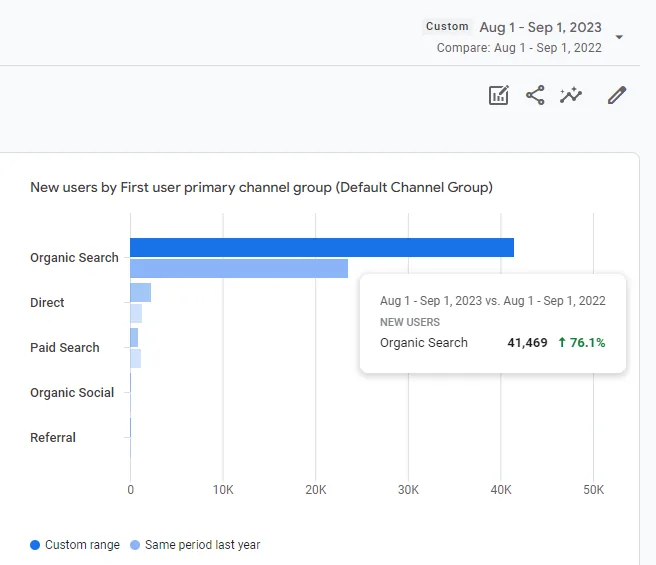Click the chart title New users by First user
The image size is (656, 565).
261,187
